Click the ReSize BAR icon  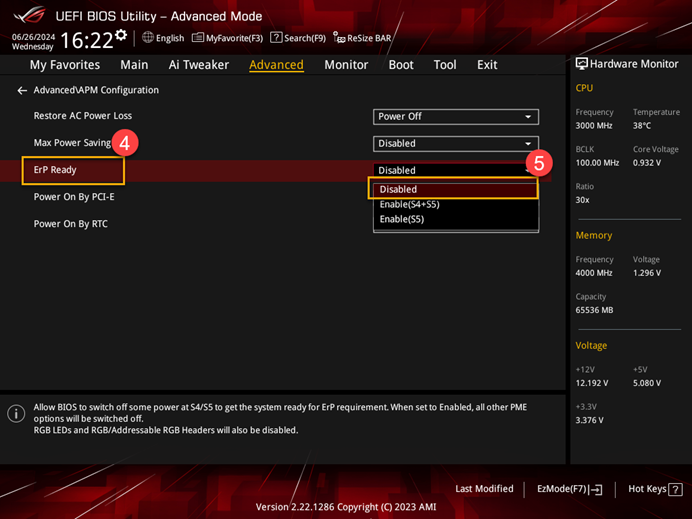pos(339,38)
